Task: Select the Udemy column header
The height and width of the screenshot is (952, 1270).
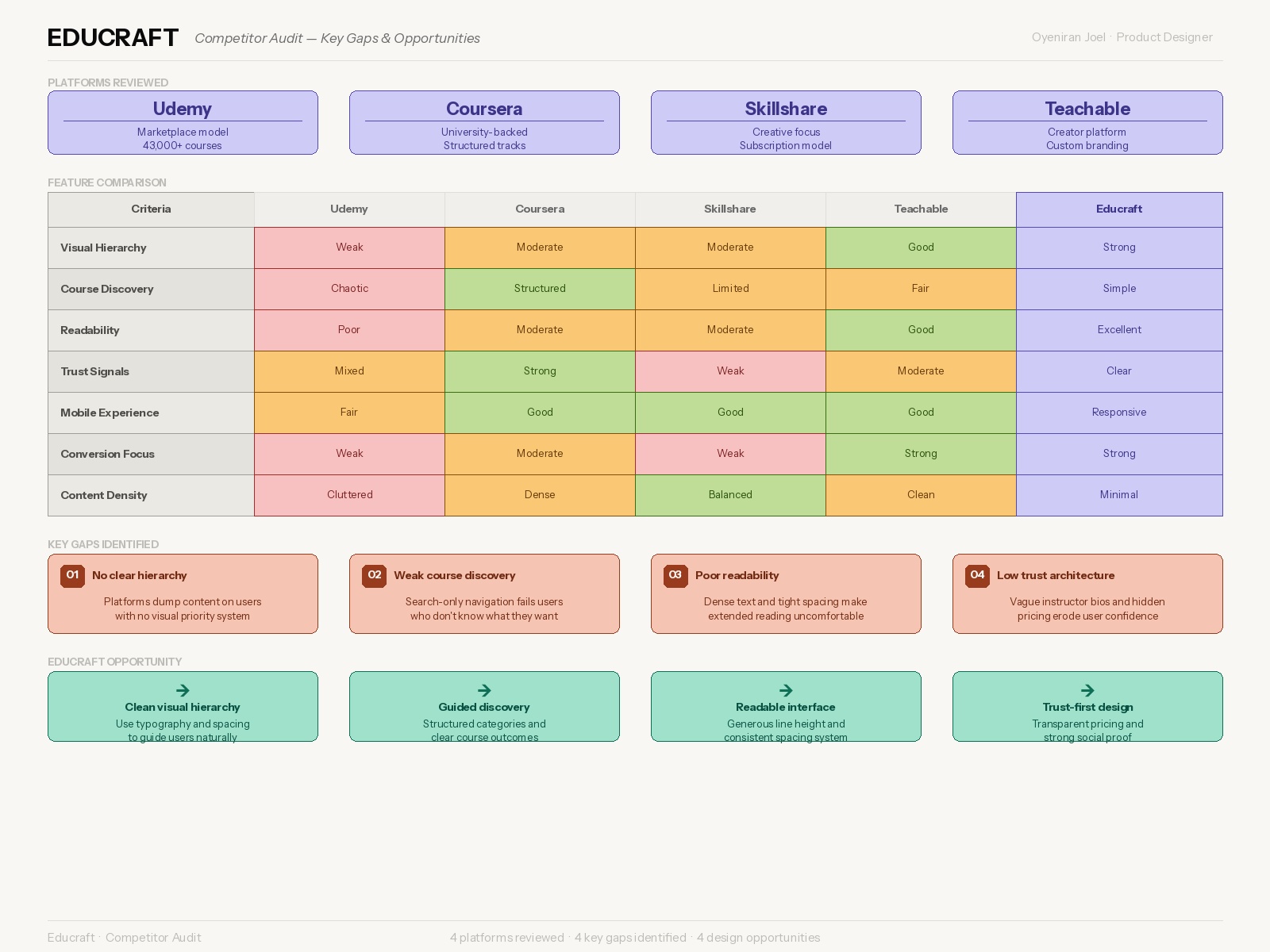Action: pos(349,209)
